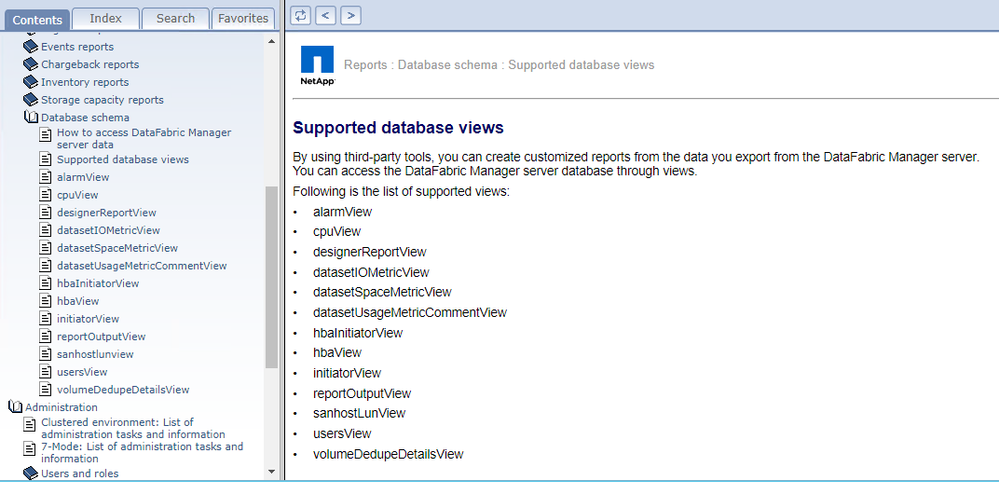
Task: Open alarmView topic in contents tree
Action: 83,177
